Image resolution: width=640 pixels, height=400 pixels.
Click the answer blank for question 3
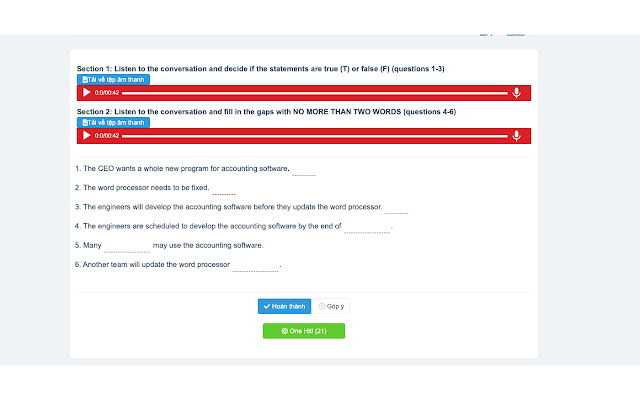[396, 209]
